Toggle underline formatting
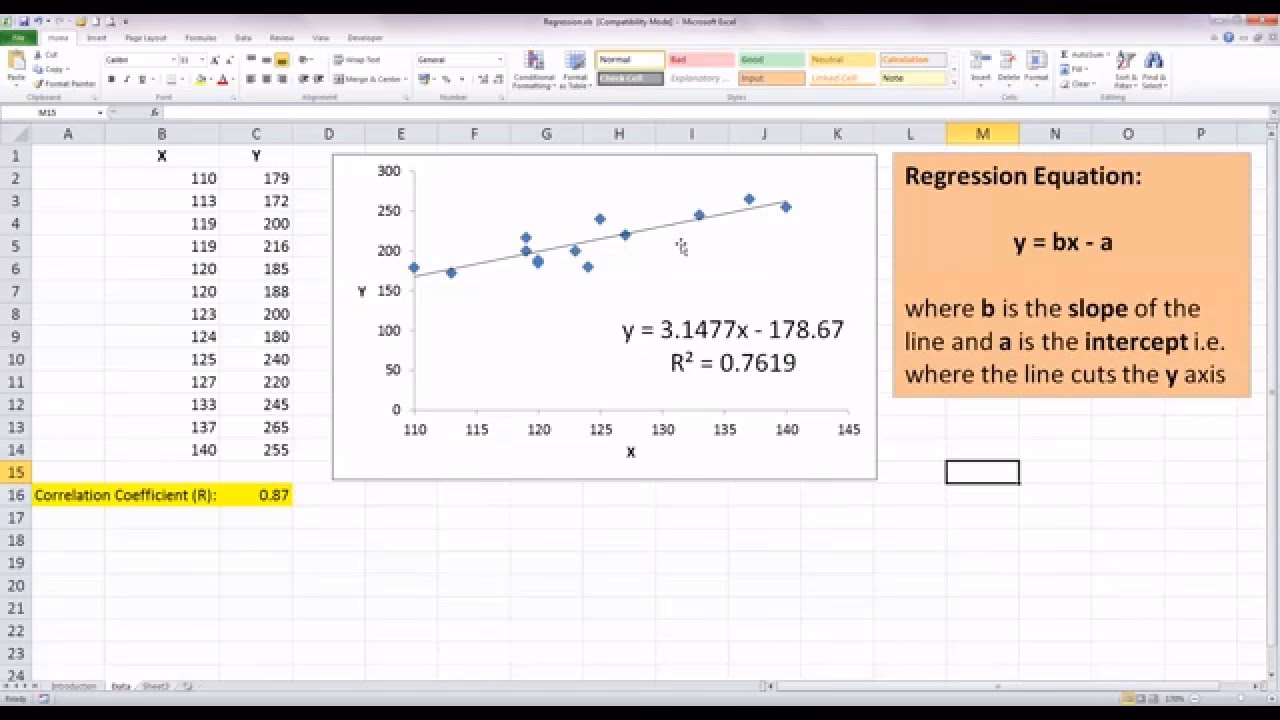The width and height of the screenshot is (1280, 720). tap(142, 78)
